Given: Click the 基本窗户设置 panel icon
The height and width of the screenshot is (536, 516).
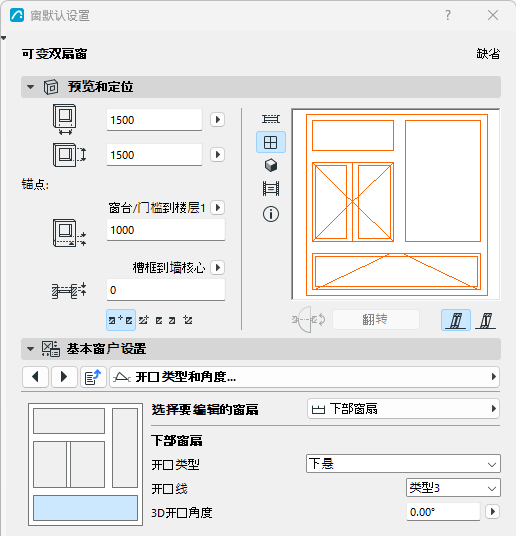Looking at the screenshot, I should 51,349.
